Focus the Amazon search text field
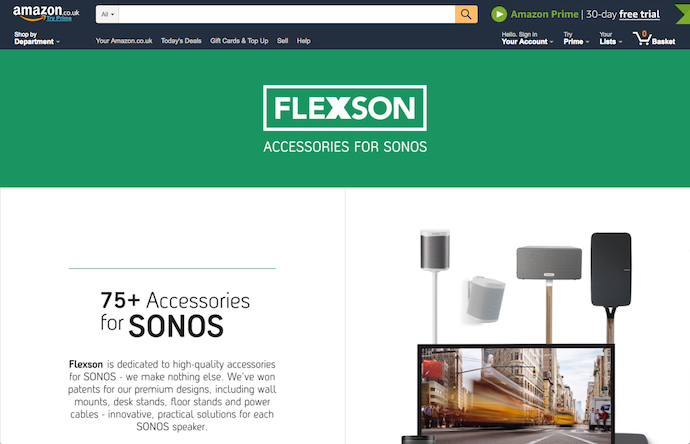 pos(287,15)
